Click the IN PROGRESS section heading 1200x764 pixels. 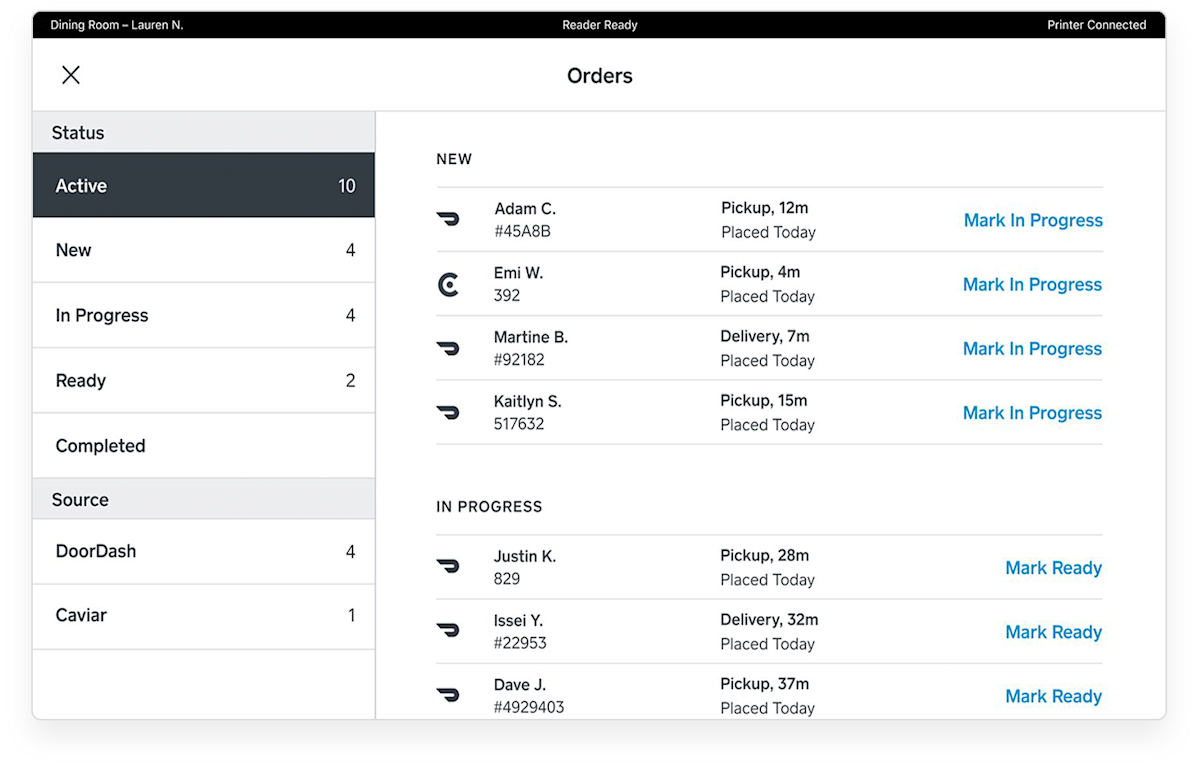[489, 507]
